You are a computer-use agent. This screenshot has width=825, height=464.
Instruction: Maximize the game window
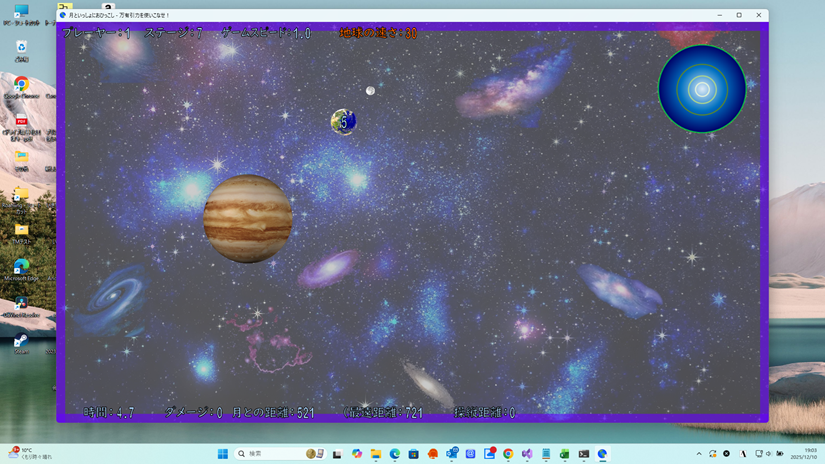pyautogui.click(x=739, y=15)
